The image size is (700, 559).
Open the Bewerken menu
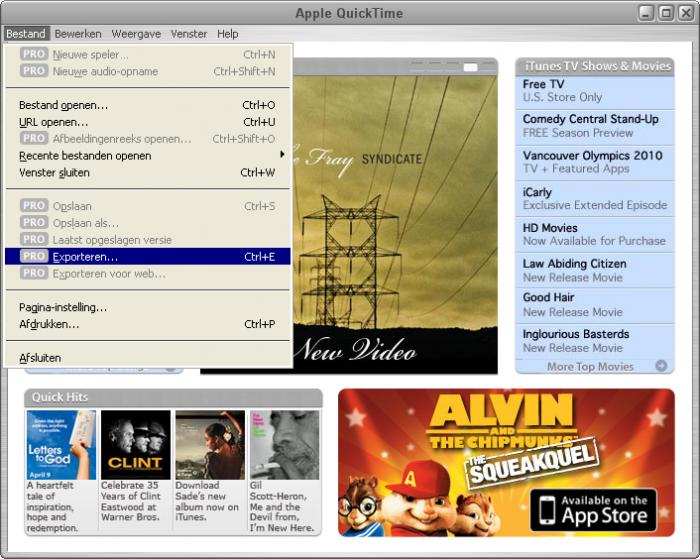pyautogui.click(x=78, y=34)
